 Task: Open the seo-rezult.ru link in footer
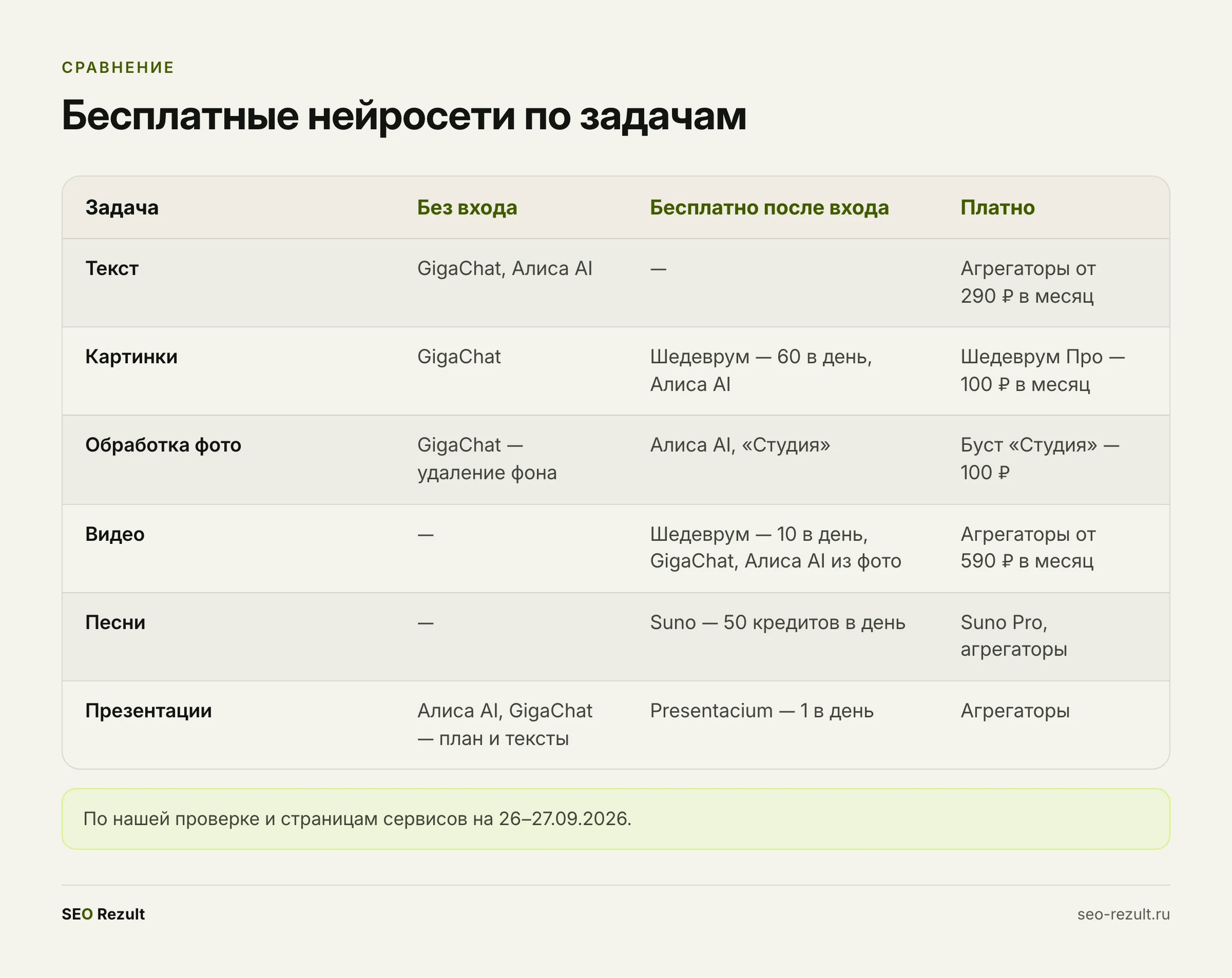tap(1123, 914)
